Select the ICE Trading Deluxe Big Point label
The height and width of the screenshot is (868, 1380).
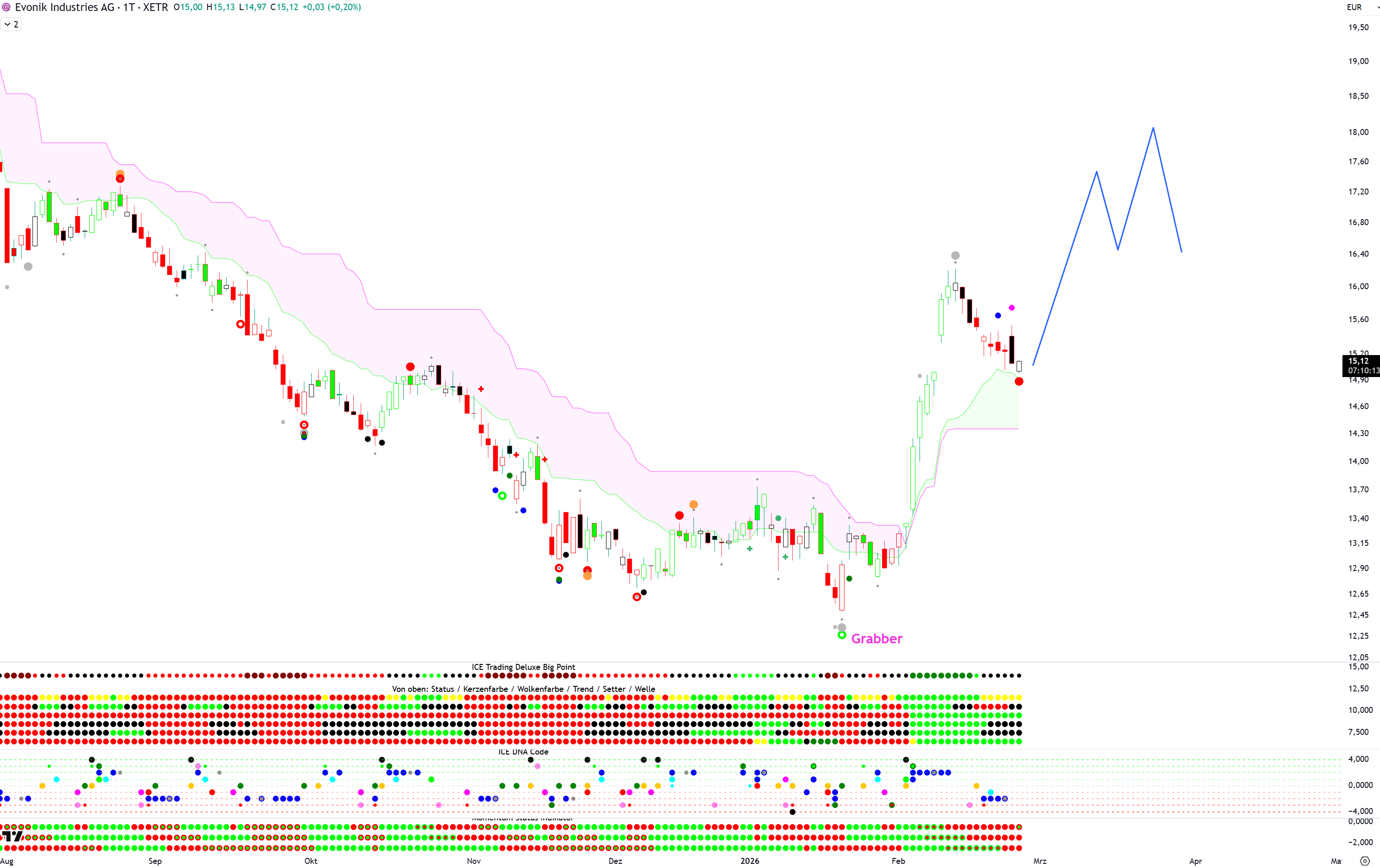523,667
